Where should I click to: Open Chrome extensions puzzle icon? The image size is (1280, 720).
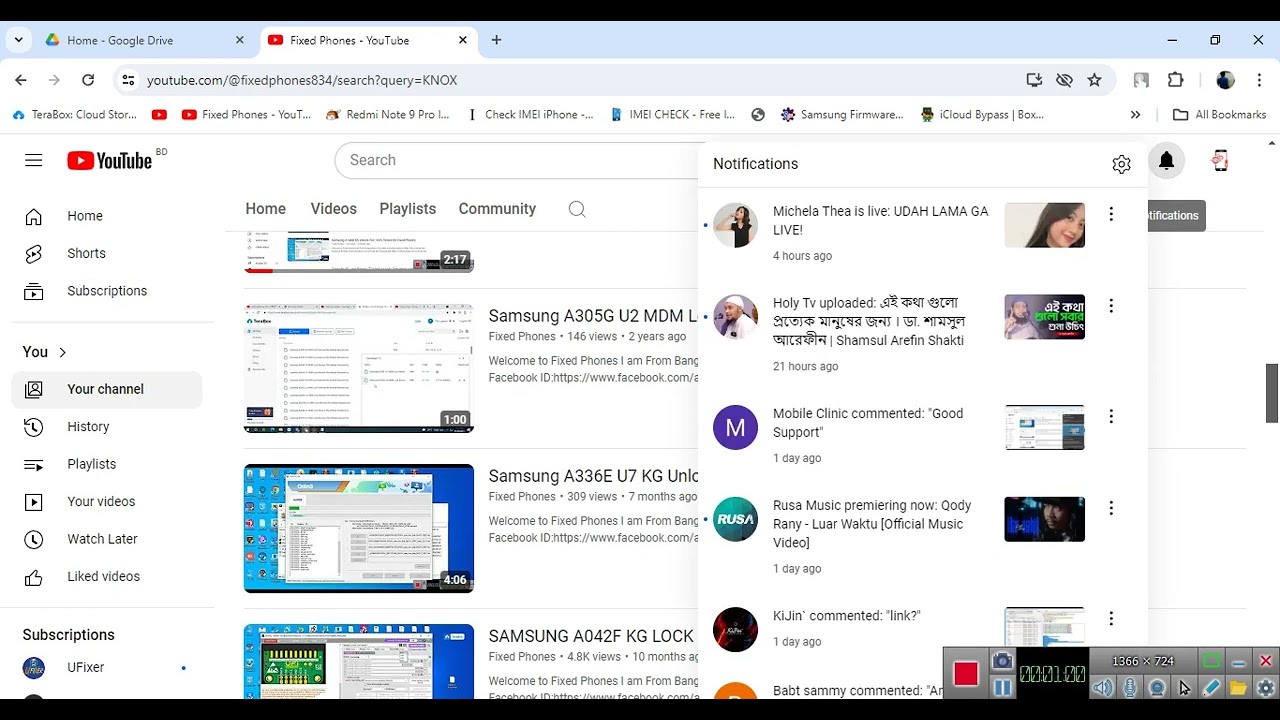click(1175, 80)
